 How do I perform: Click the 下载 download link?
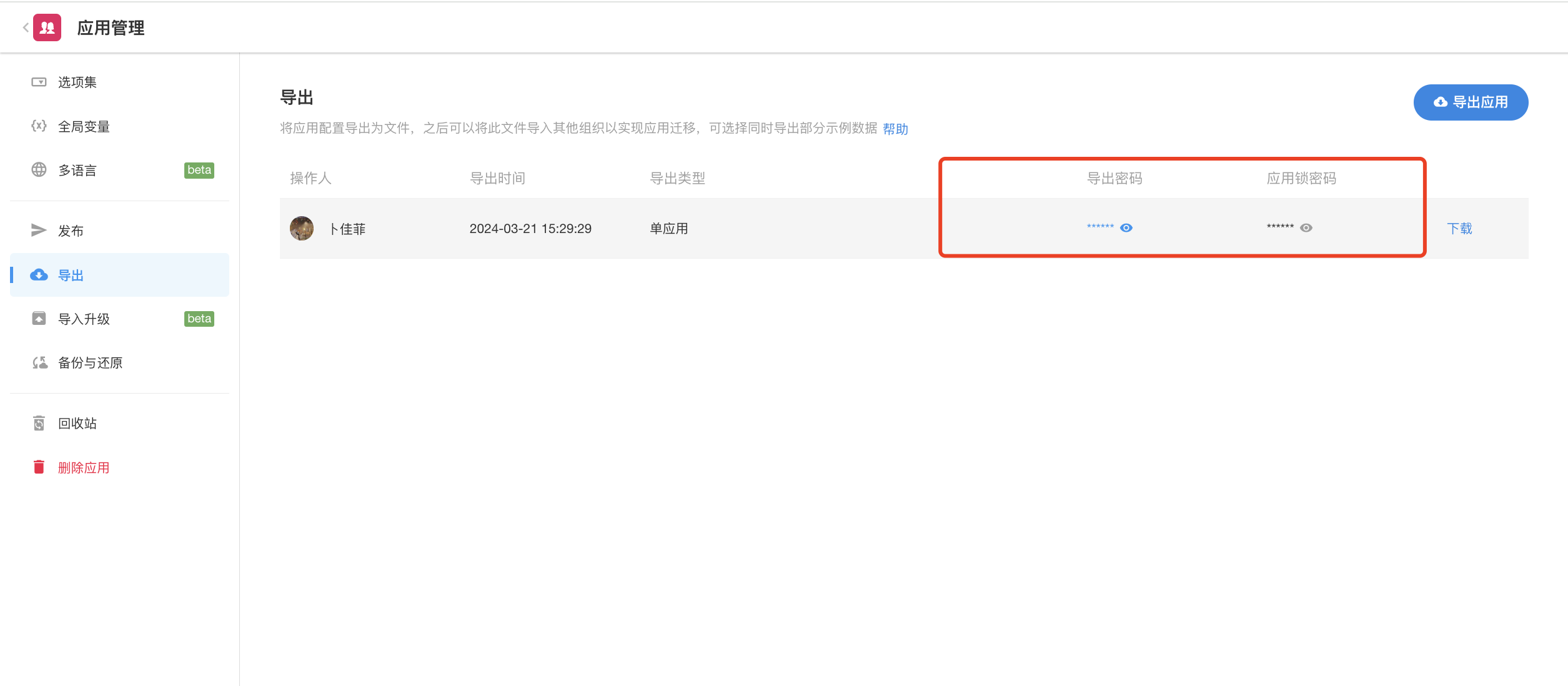point(1459,229)
